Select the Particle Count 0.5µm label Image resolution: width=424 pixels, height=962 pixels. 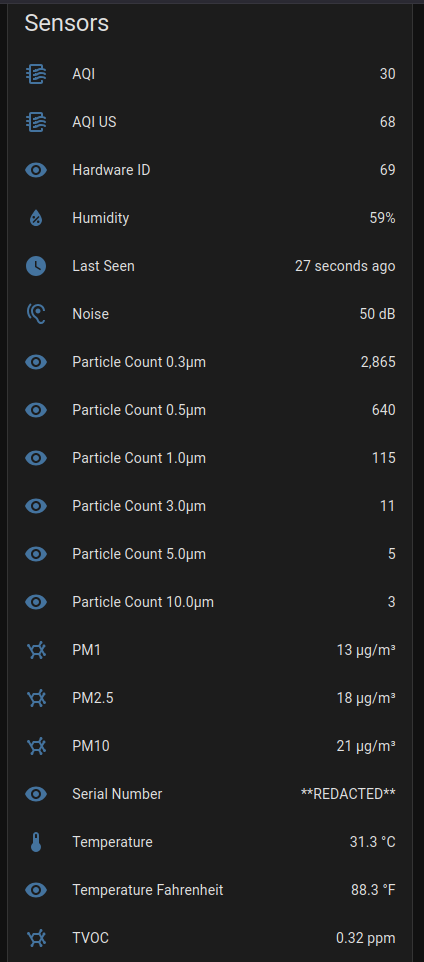(139, 410)
